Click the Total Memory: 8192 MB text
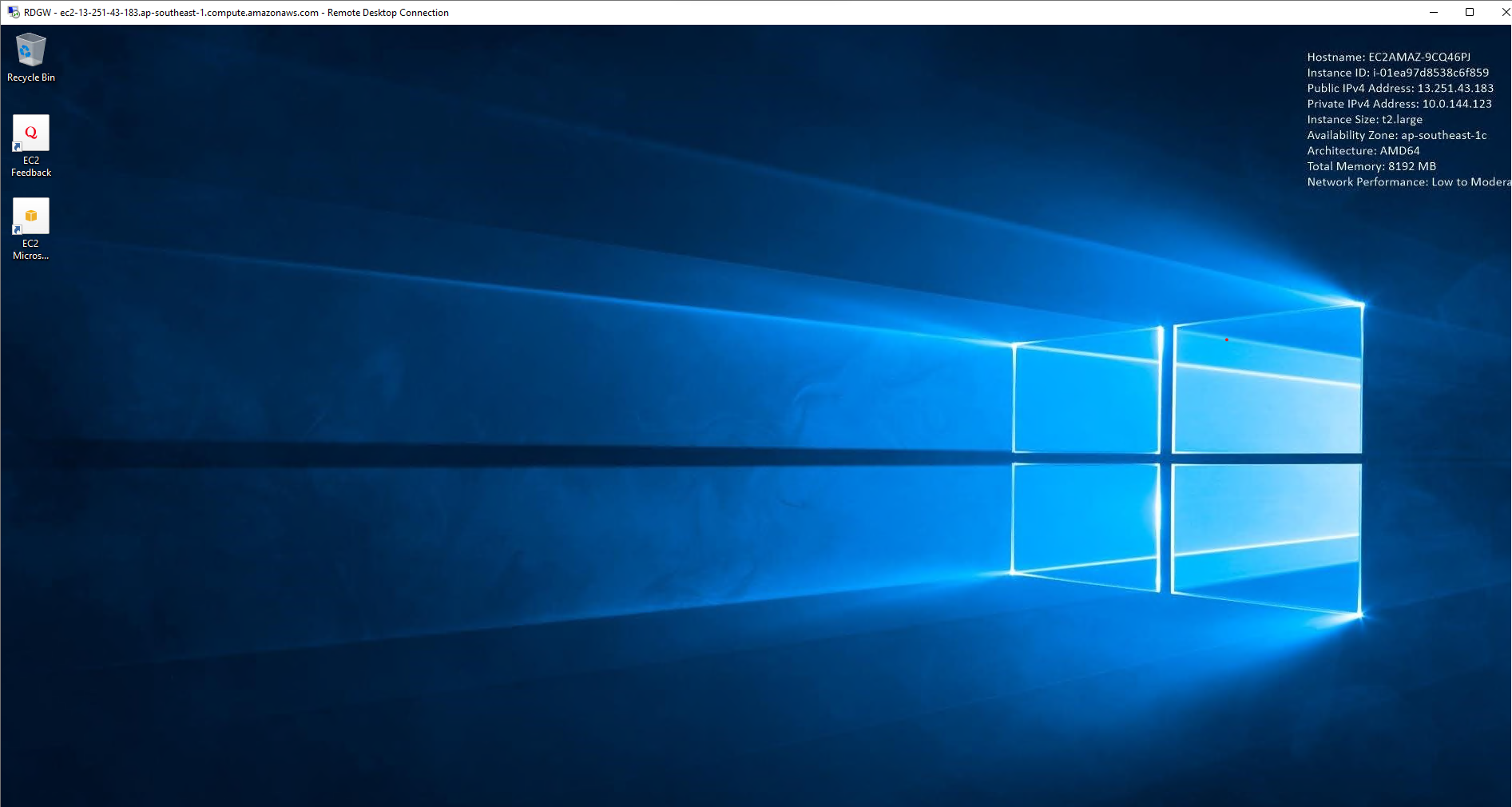The image size is (1512, 807). point(1371,166)
